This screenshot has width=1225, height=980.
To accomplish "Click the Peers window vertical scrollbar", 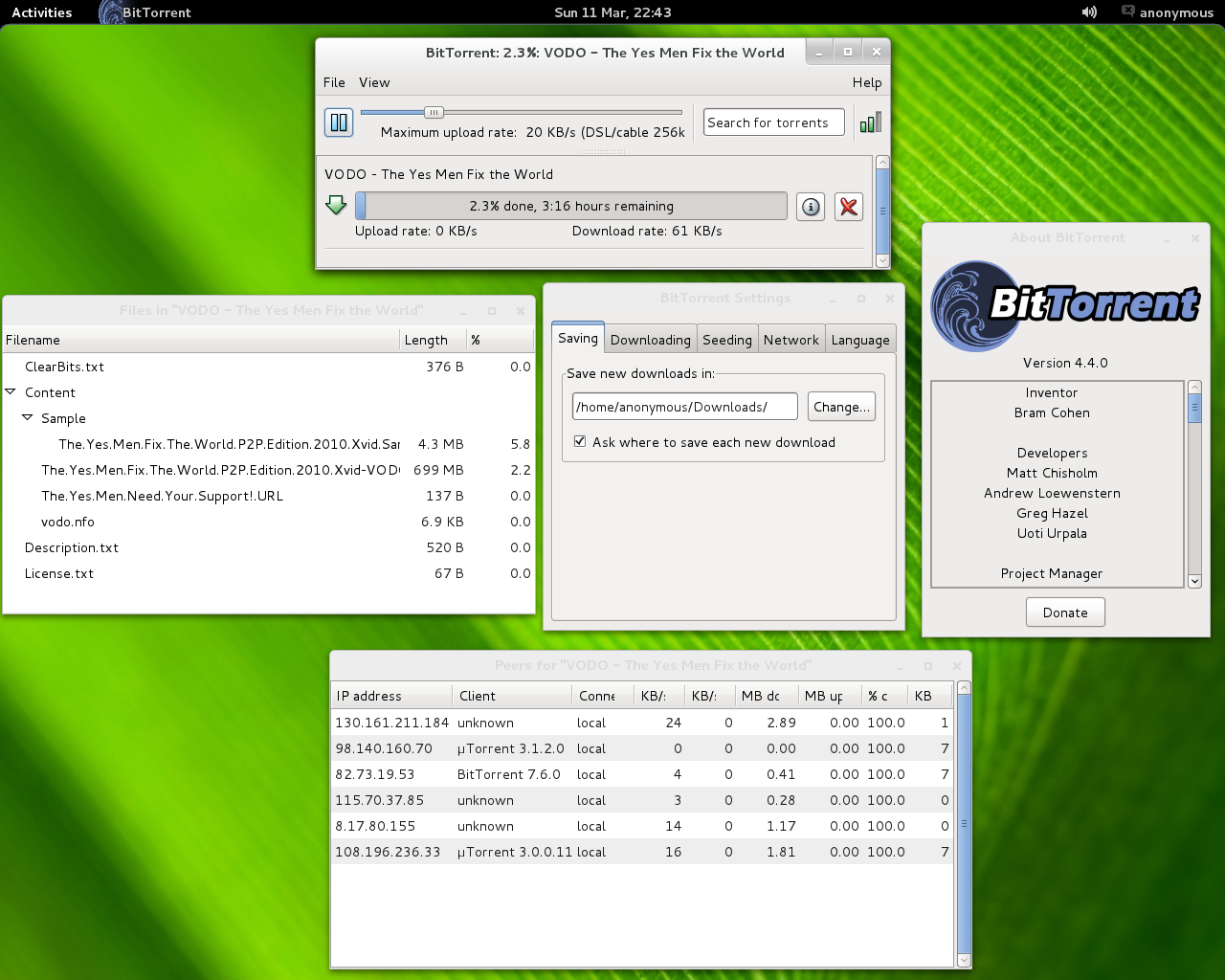I will pyautogui.click(x=964, y=824).
